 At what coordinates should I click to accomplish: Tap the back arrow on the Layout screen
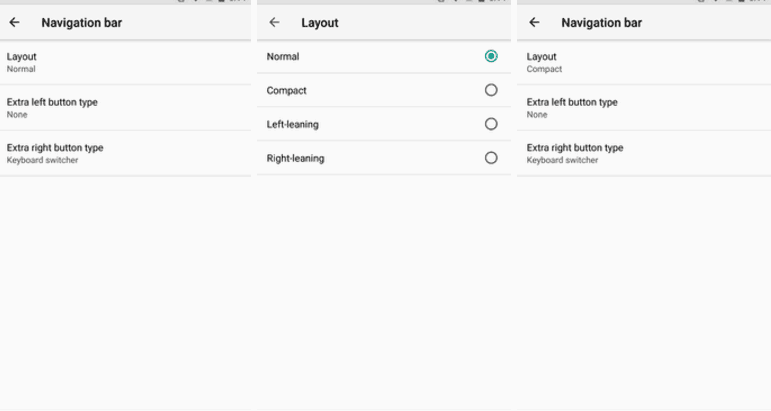(x=274, y=22)
